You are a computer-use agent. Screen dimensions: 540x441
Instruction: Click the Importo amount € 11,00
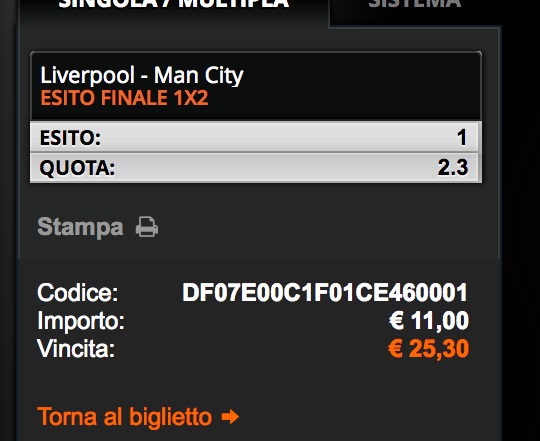429,321
